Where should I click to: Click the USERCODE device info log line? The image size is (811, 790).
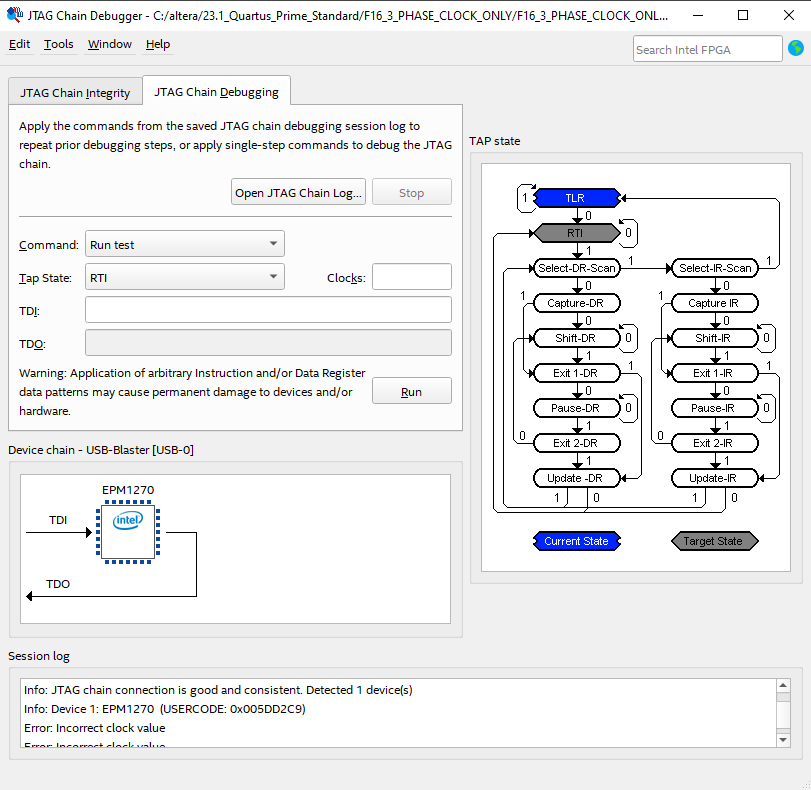tap(164, 709)
